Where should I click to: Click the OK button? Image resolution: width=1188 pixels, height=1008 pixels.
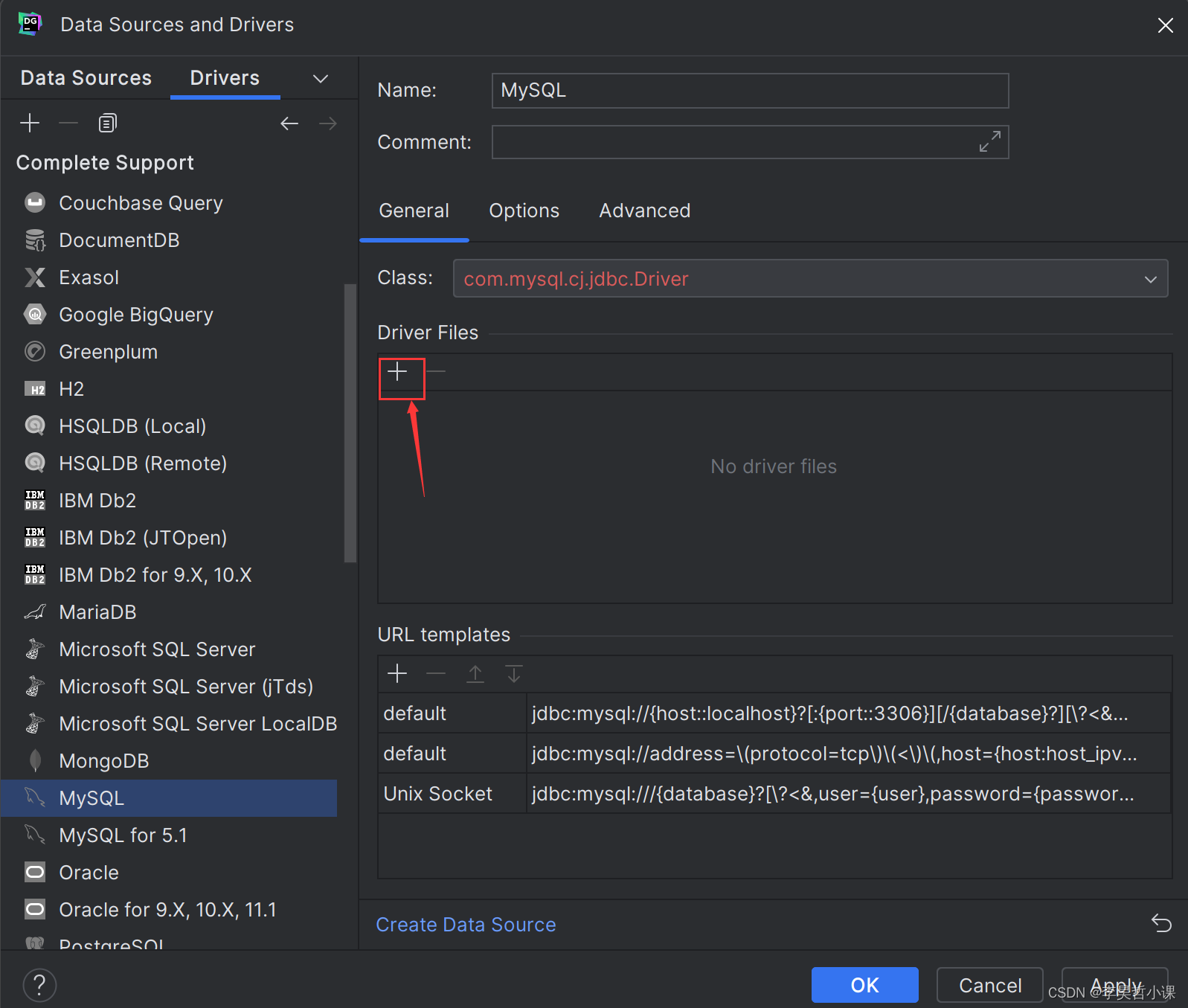[x=864, y=985]
